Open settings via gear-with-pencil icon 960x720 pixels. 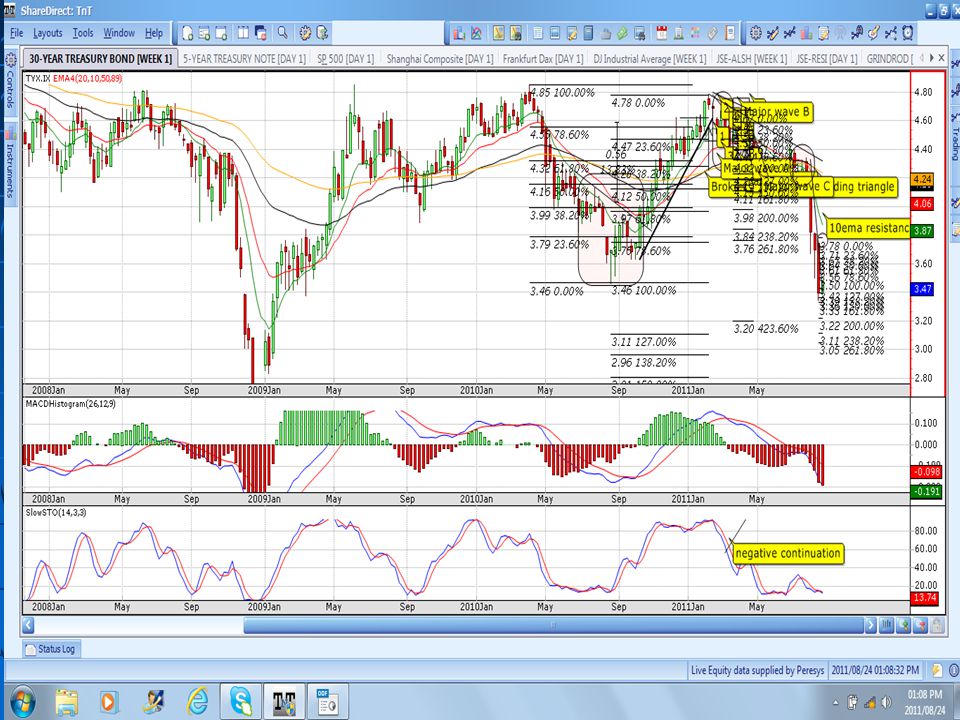(305, 32)
